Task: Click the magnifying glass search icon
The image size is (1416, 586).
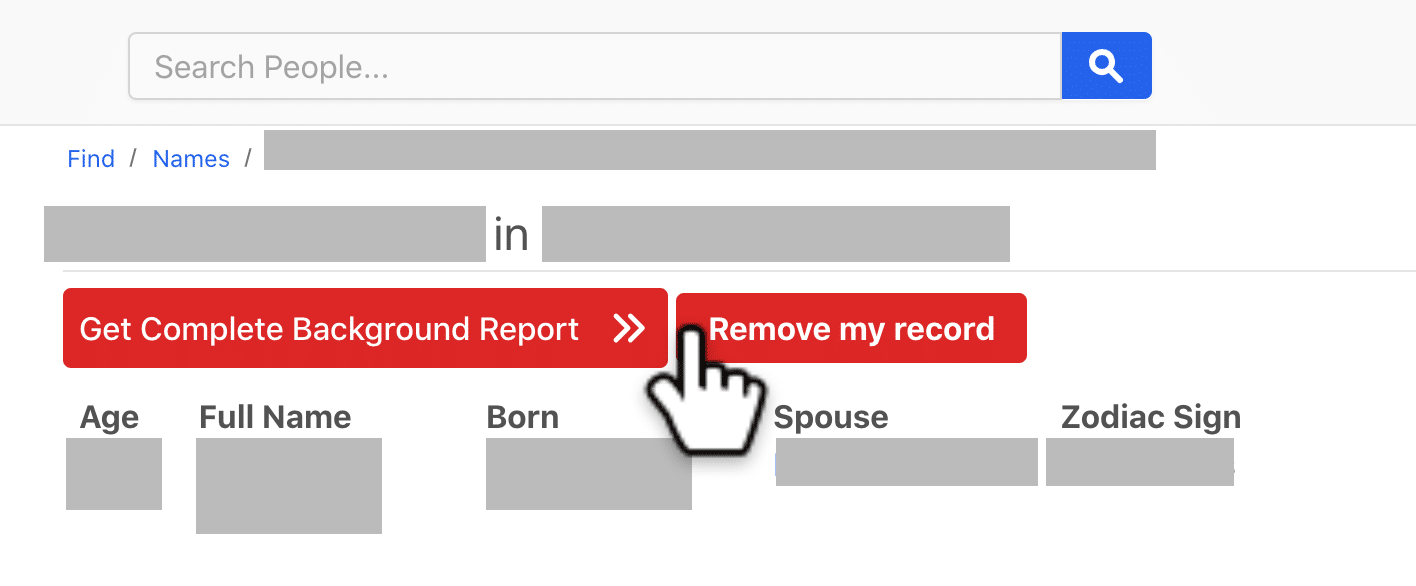Action: [x=1106, y=66]
